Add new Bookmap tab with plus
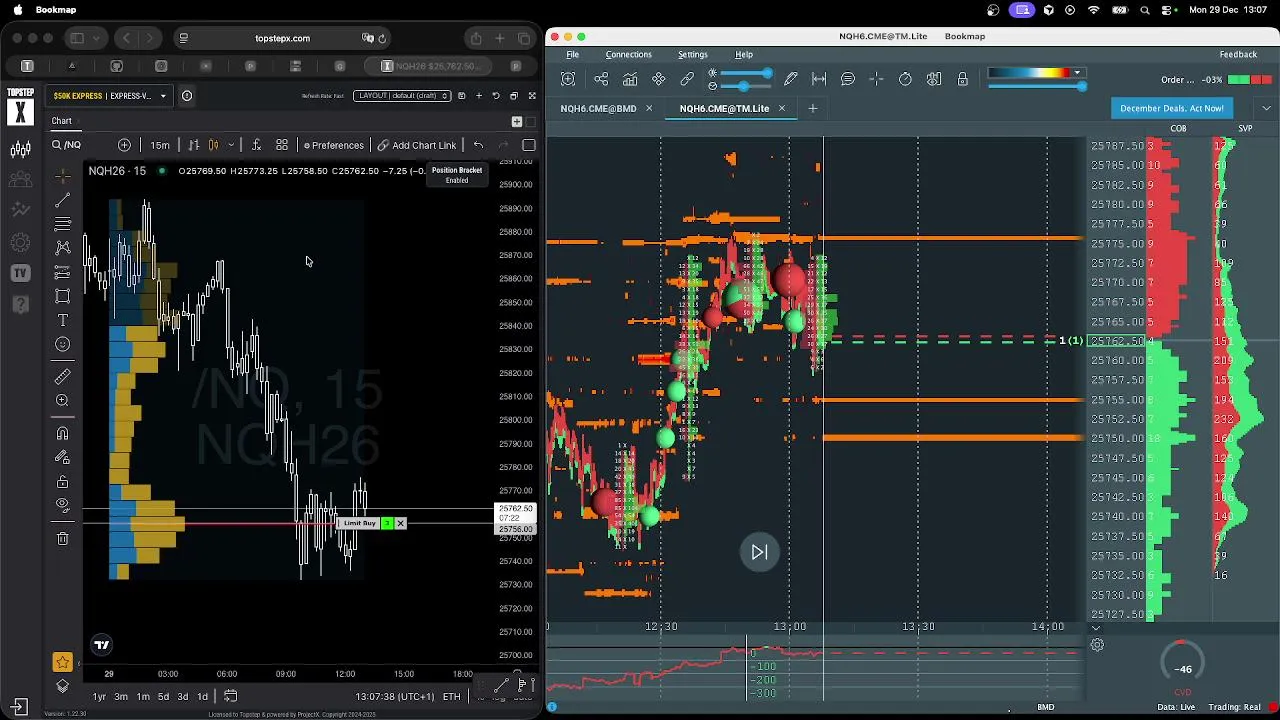Viewport: 1280px width, 720px height. pyautogui.click(x=812, y=108)
